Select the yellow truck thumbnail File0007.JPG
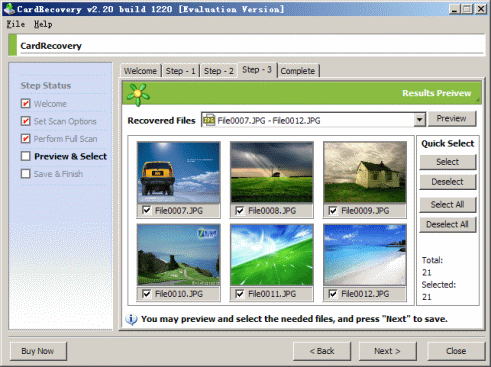Viewport: 491px width, 367px height. 179,172
